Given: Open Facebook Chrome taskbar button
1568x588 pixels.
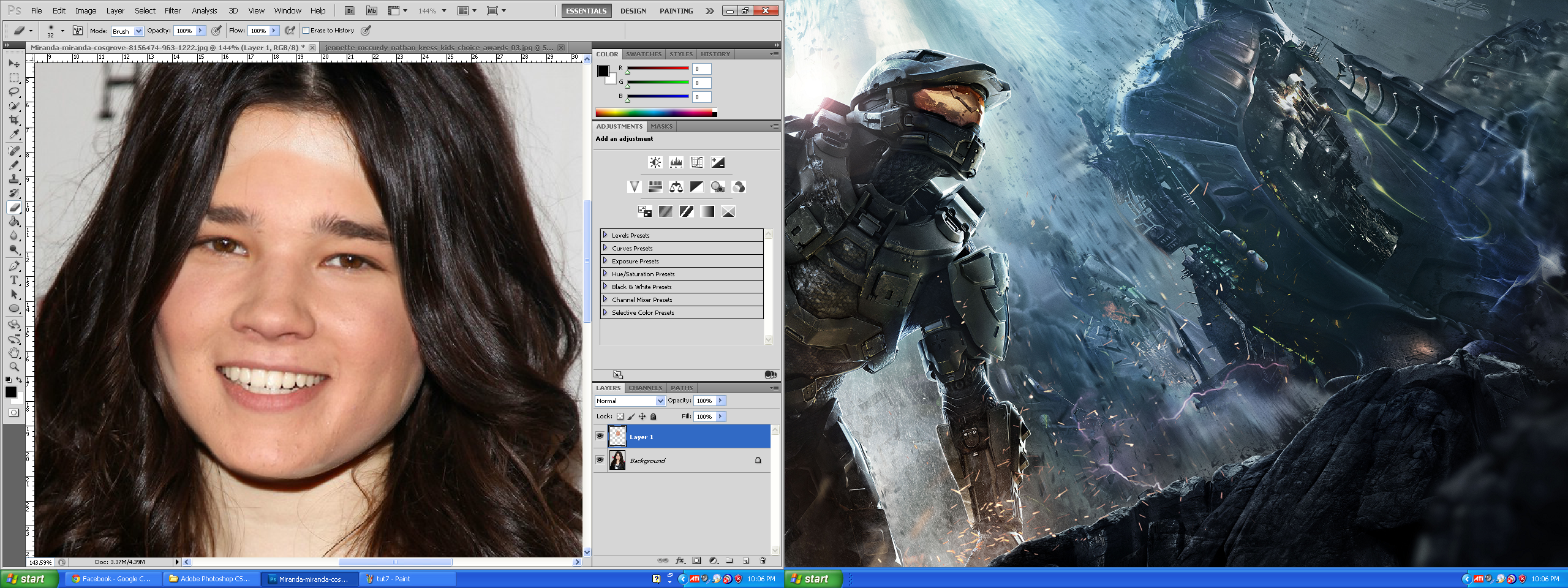Looking at the screenshot, I should [113, 579].
